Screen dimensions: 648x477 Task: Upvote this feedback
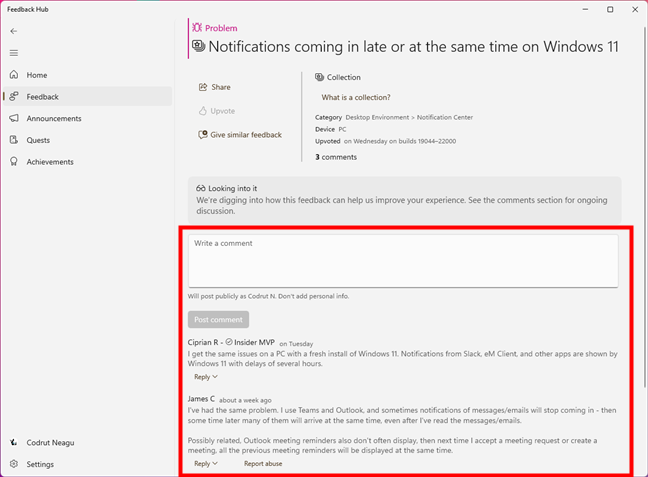click(217, 111)
